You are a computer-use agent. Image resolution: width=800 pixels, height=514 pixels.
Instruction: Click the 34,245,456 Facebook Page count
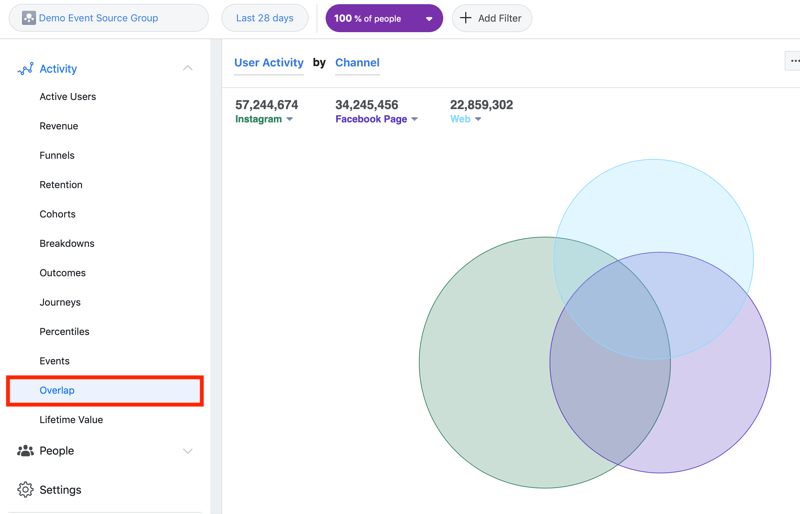366,105
